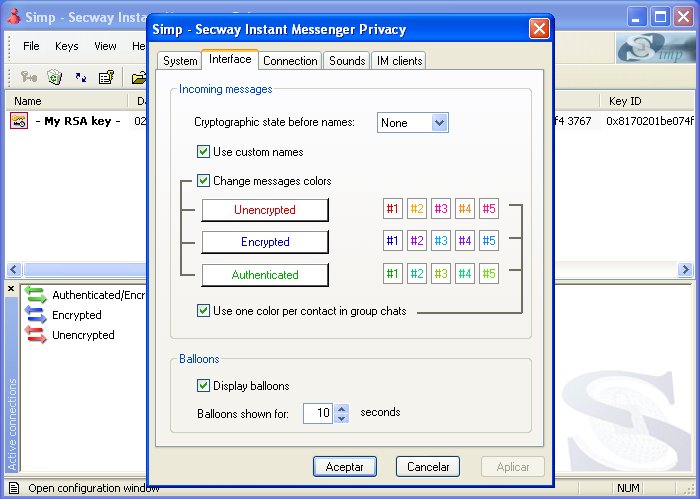
Task: Click the Authenticated color button
Action: click(x=265, y=275)
